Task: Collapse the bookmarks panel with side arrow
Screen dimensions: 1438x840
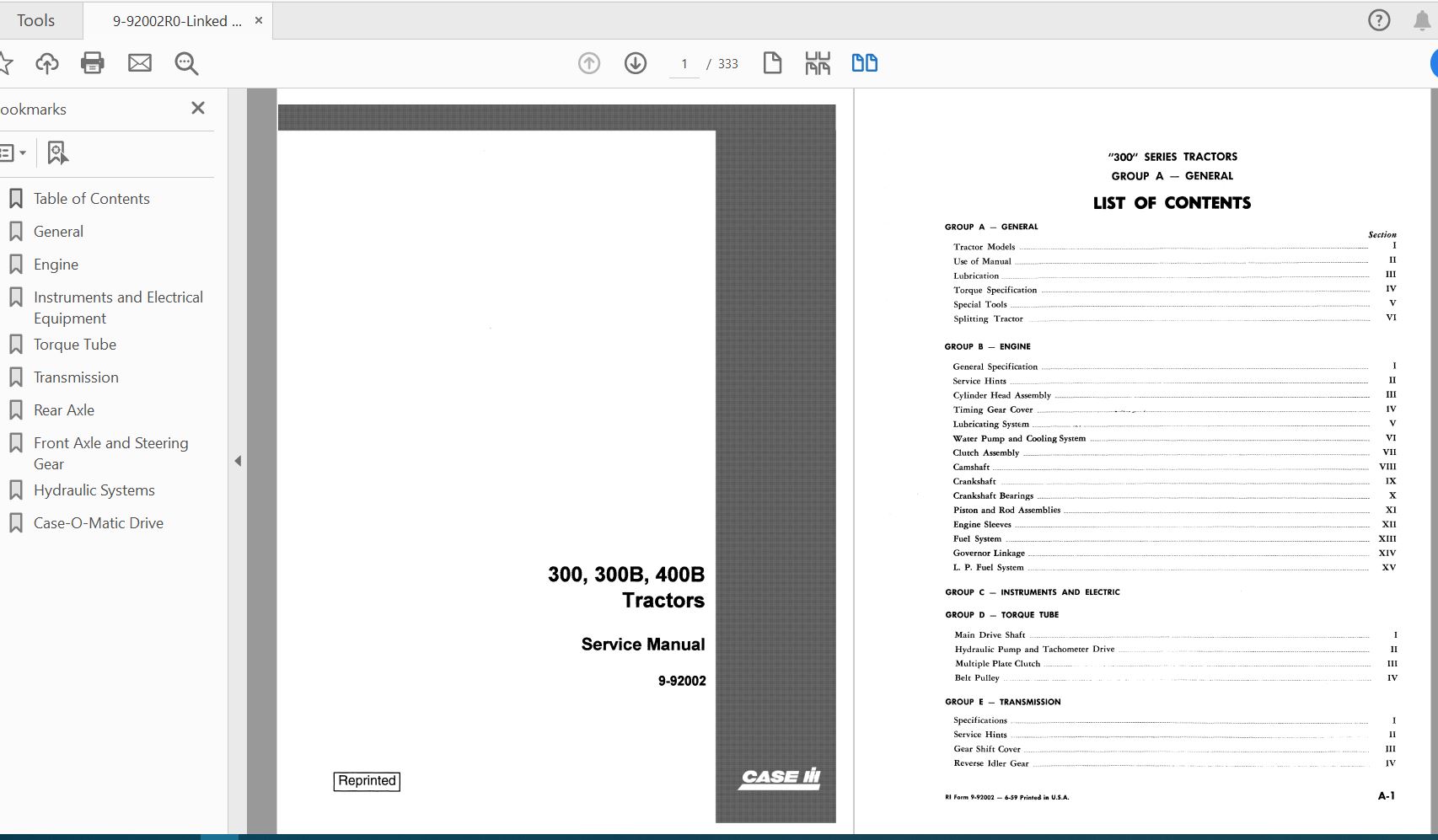Action: click(x=239, y=462)
